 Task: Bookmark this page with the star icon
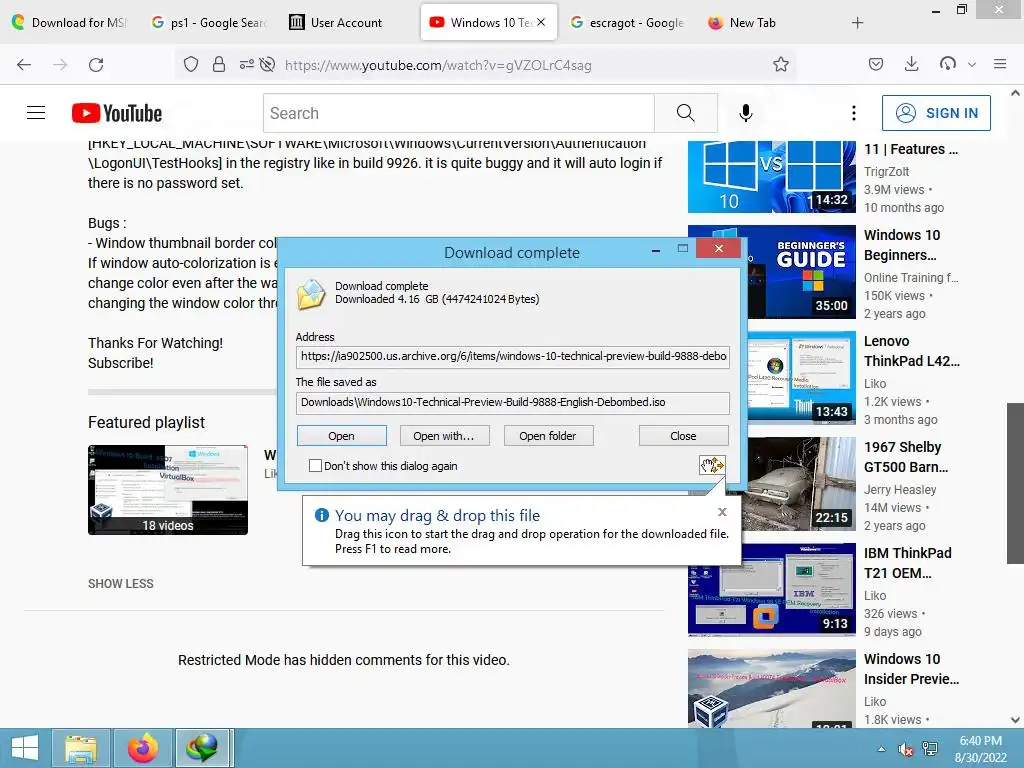point(780,64)
